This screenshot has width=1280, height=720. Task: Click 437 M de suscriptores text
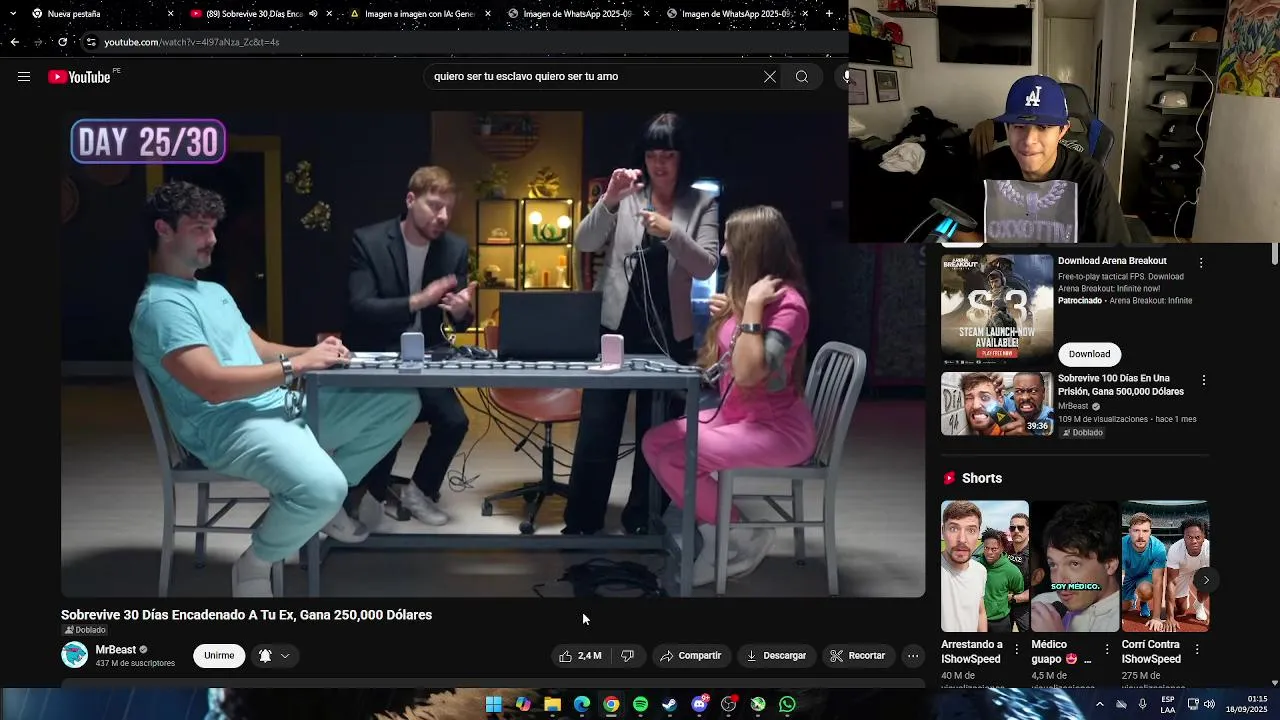point(135,663)
